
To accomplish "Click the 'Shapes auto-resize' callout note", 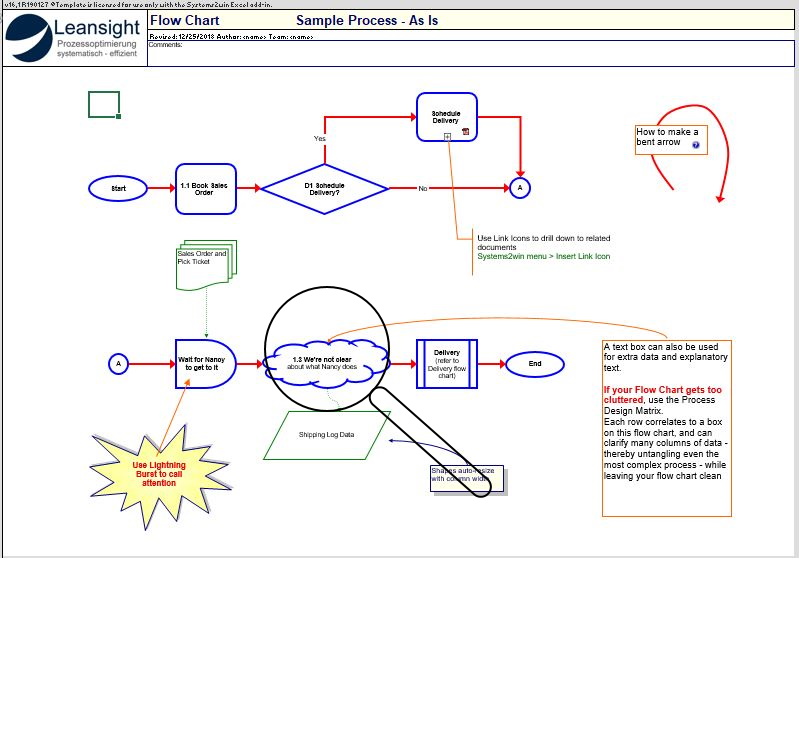I will 467,477.
